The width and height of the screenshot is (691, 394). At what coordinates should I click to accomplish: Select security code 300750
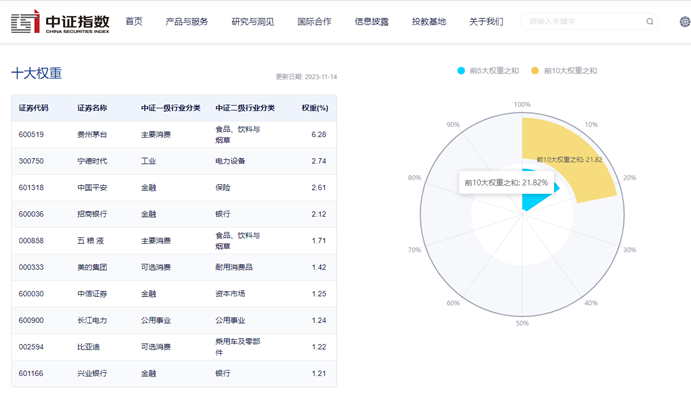(31, 161)
